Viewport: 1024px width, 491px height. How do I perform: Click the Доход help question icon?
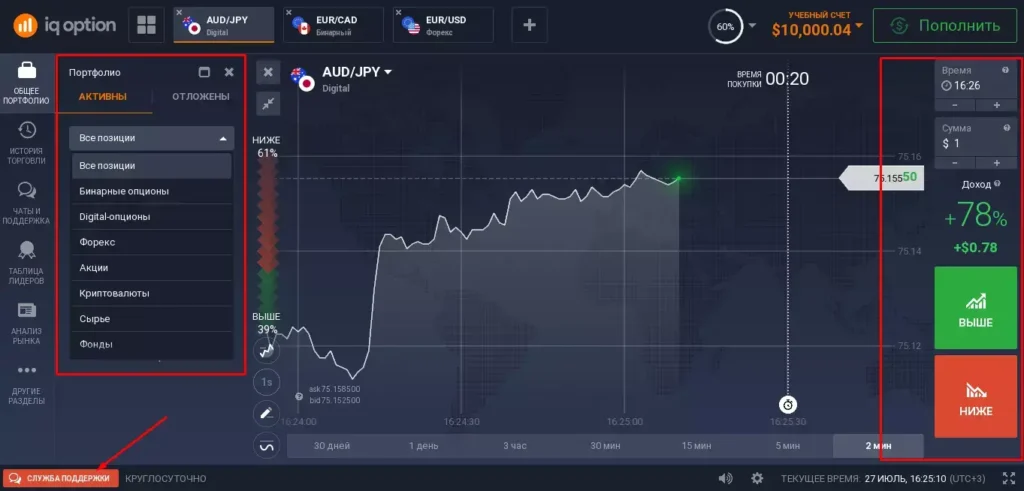[x=997, y=185]
